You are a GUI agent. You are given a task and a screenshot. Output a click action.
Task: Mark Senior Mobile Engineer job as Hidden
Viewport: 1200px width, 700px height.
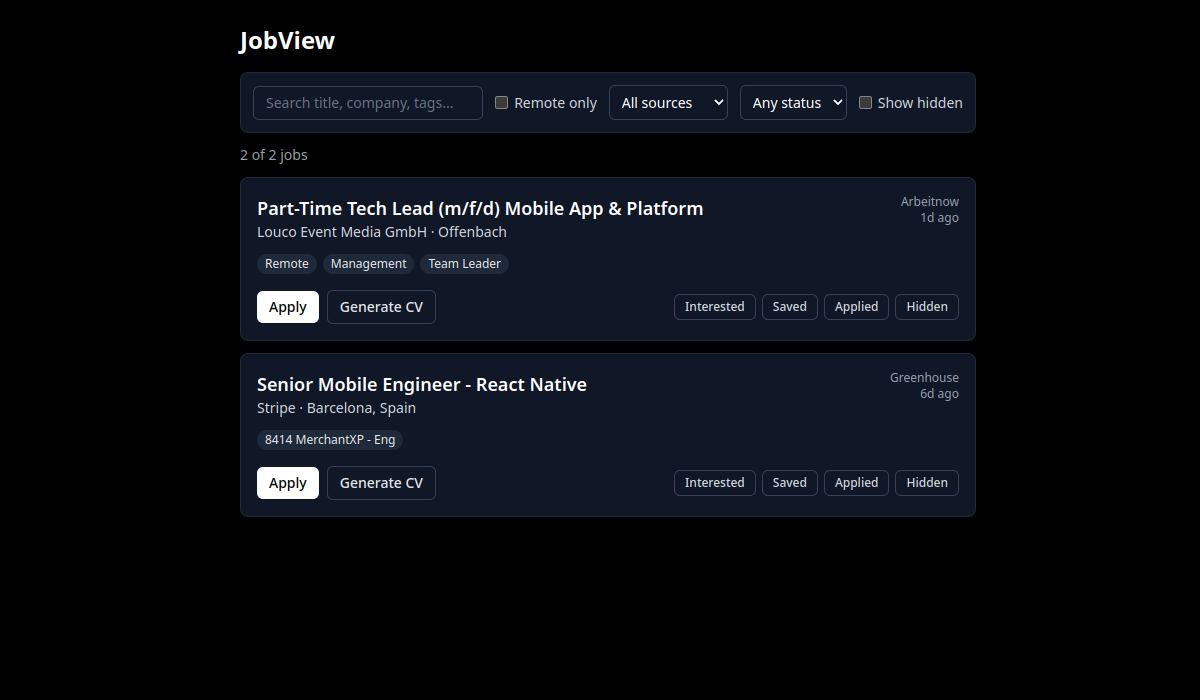(x=927, y=483)
